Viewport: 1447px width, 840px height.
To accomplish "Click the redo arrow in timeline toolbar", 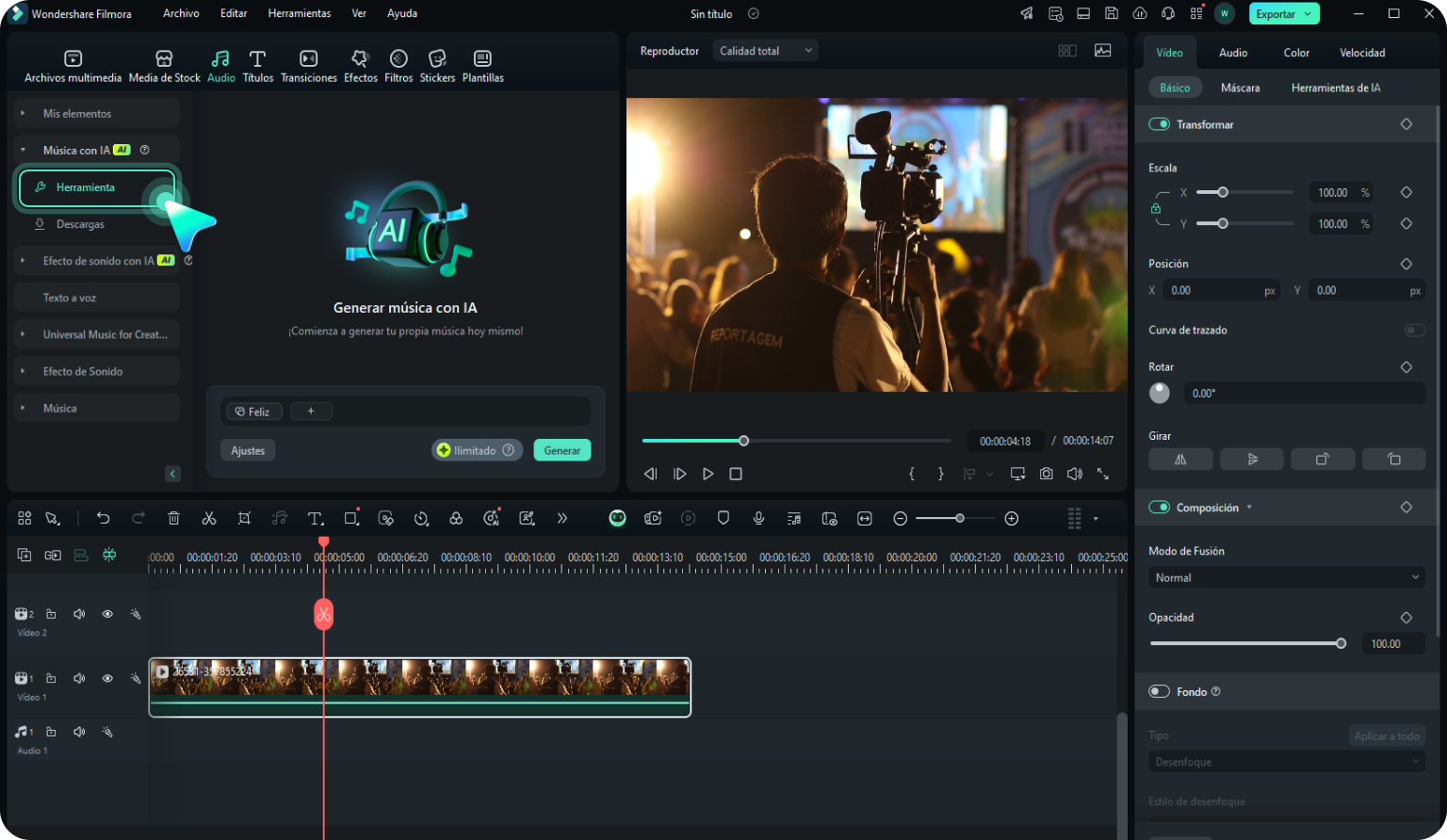I will click(138, 518).
